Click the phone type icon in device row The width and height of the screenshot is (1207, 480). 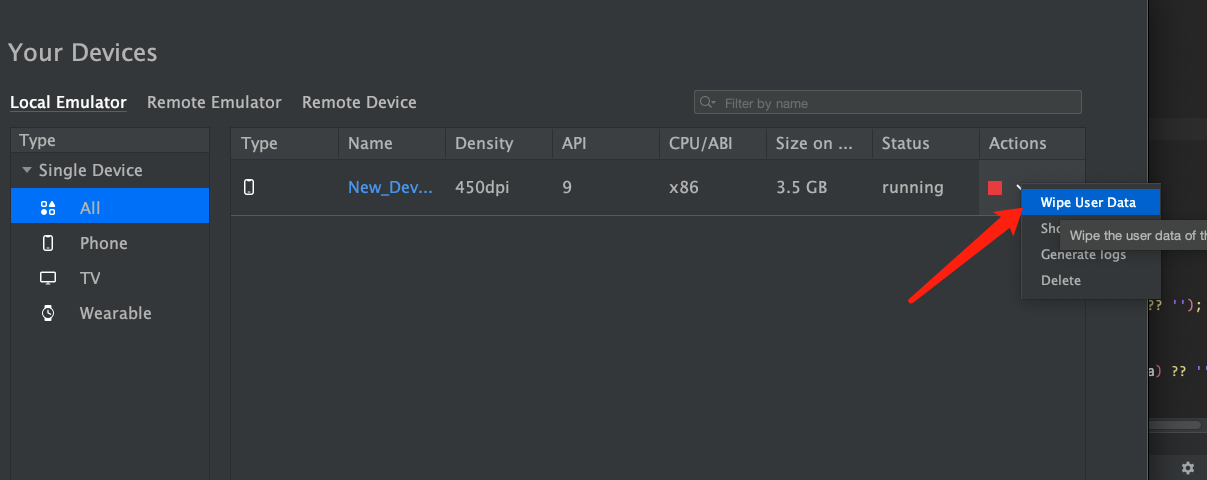tap(249, 187)
